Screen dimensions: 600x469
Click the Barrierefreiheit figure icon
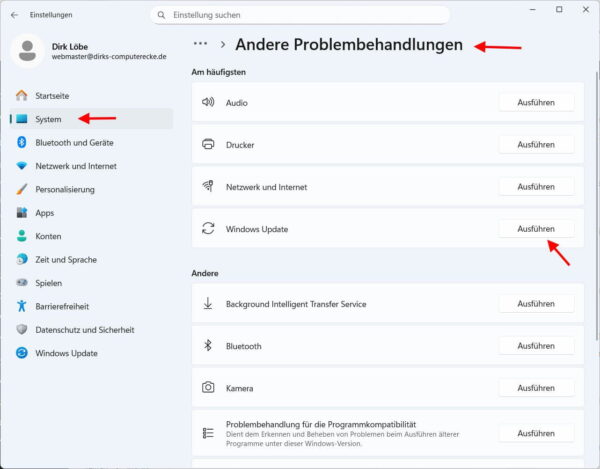point(22,306)
